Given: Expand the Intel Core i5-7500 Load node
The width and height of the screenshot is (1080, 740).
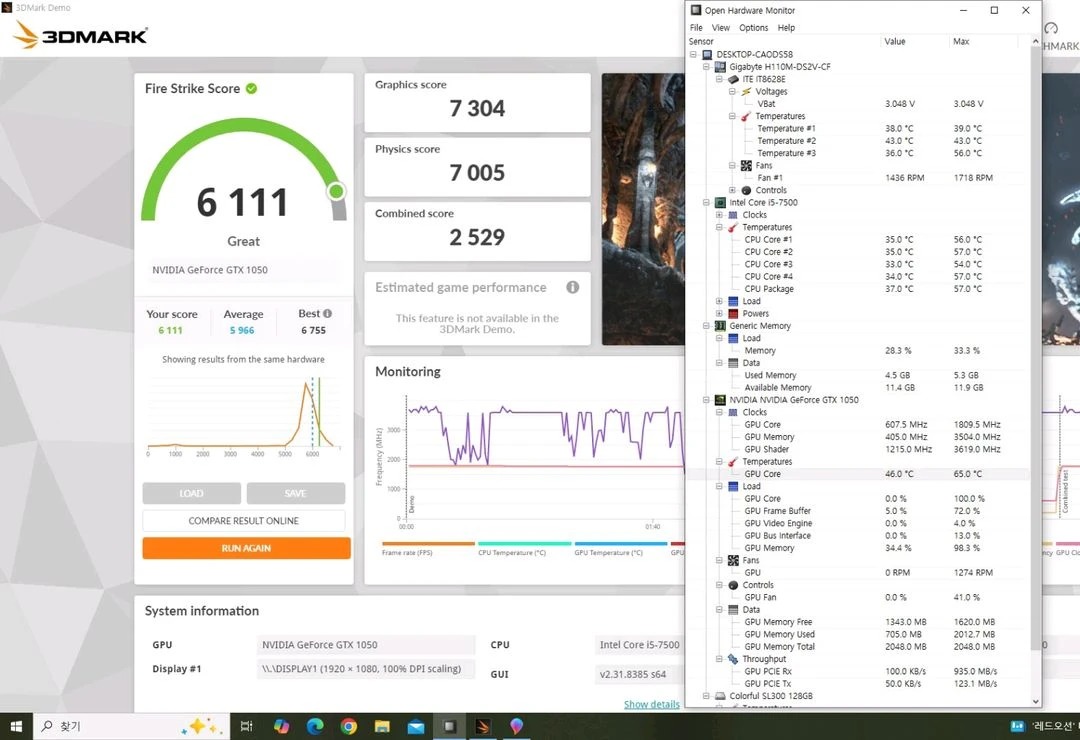Looking at the screenshot, I should pos(719,301).
